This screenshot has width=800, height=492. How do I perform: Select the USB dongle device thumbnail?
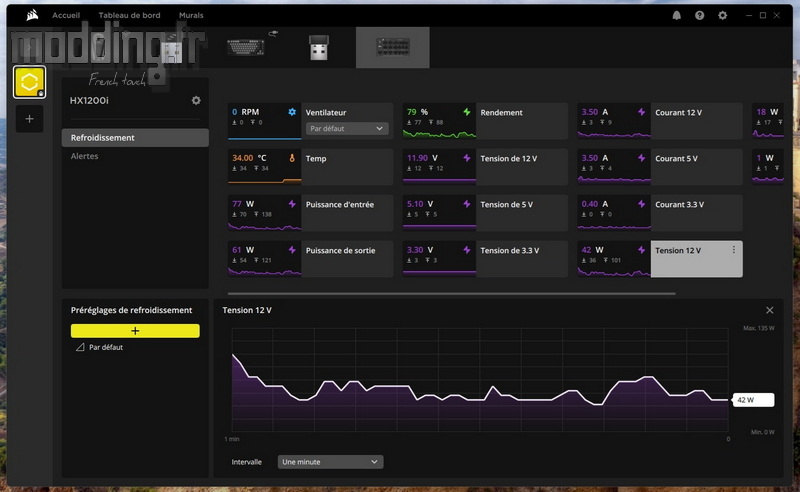click(x=319, y=47)
